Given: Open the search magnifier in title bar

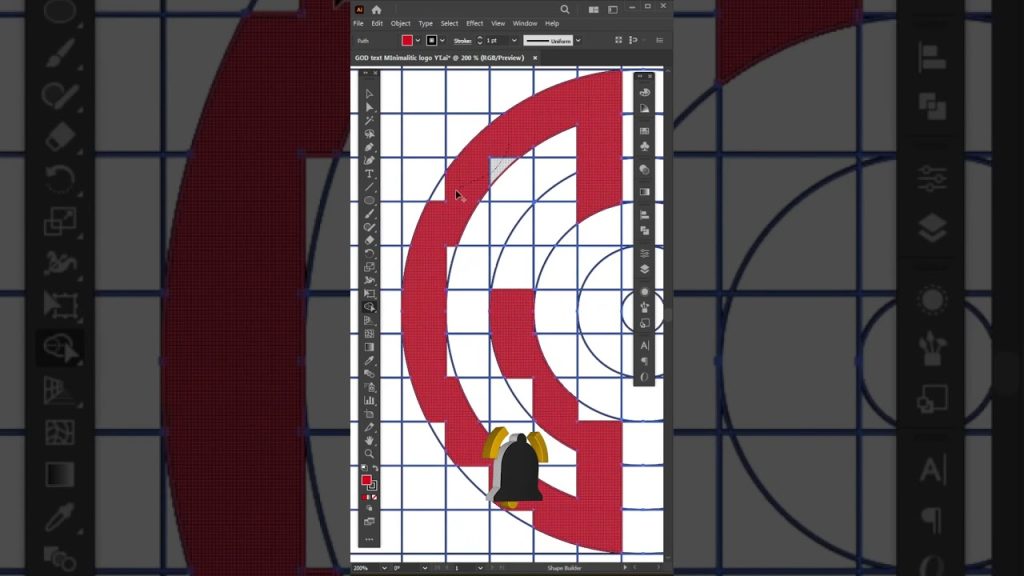Looking at the screenshot, I should [565, 9].
